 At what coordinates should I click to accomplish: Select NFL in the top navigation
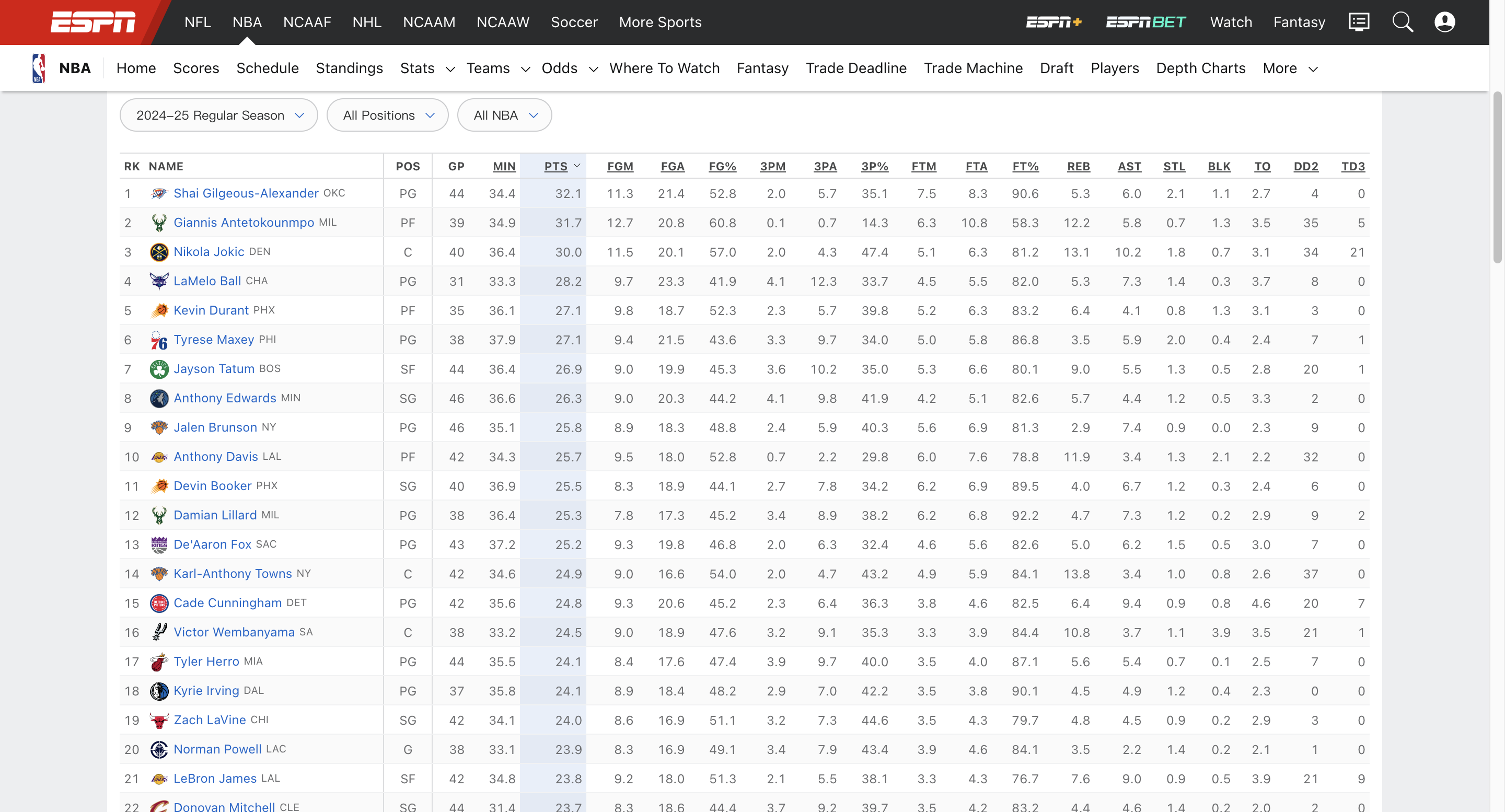pos(198,22)
